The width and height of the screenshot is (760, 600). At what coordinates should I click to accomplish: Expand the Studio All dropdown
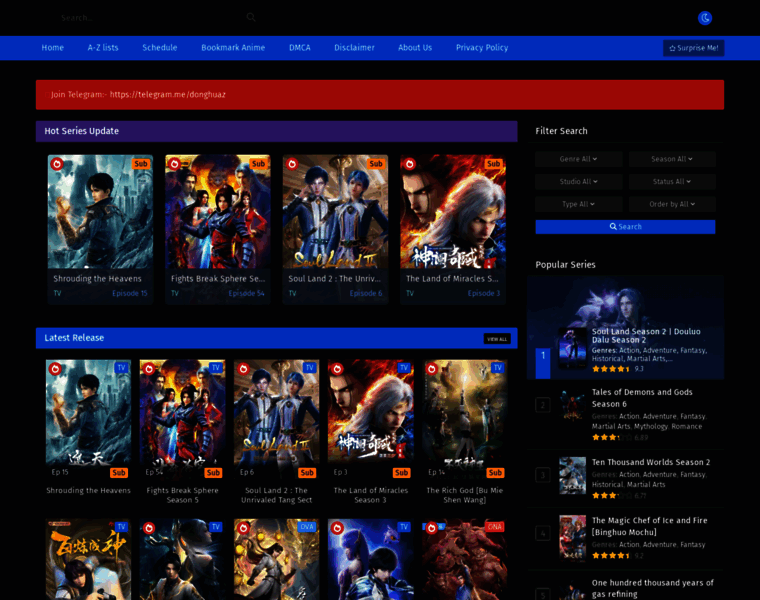pos(579,182)
